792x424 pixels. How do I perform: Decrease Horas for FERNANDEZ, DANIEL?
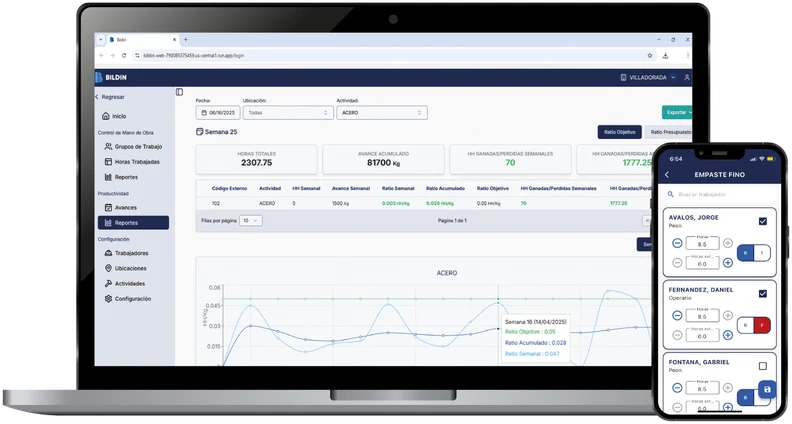click(x=677, y=316)
